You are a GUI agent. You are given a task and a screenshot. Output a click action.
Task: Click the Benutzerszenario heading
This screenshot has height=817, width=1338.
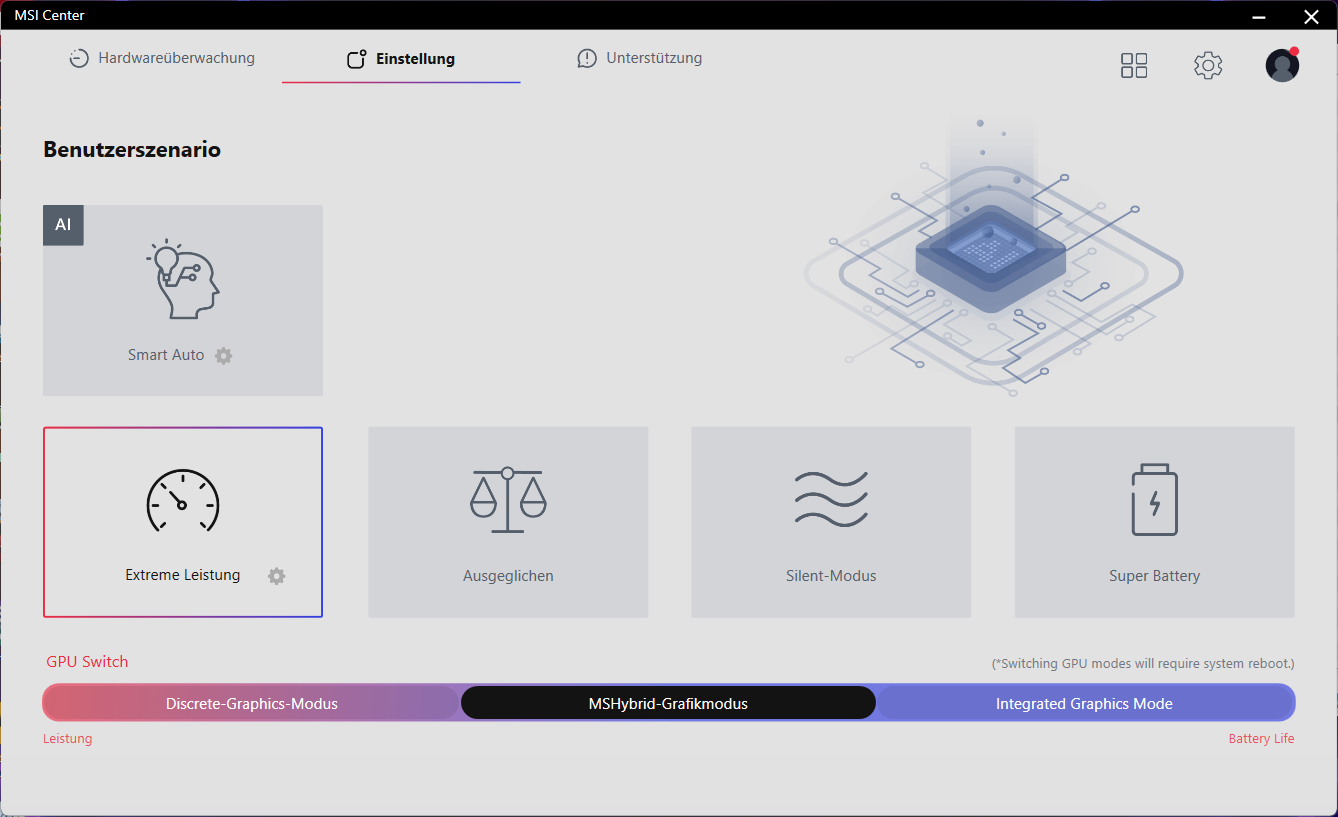(132, 150)
